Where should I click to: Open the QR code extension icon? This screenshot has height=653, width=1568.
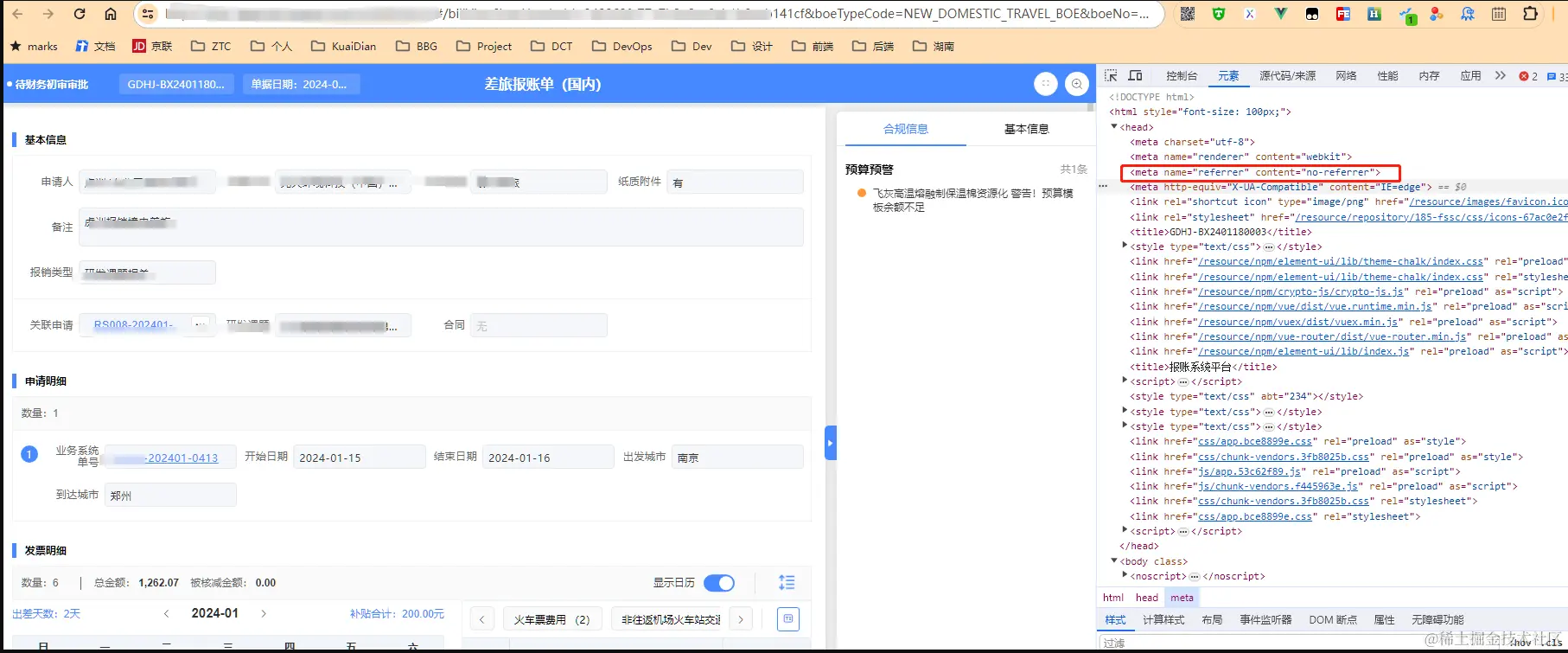click(1188, 14)
